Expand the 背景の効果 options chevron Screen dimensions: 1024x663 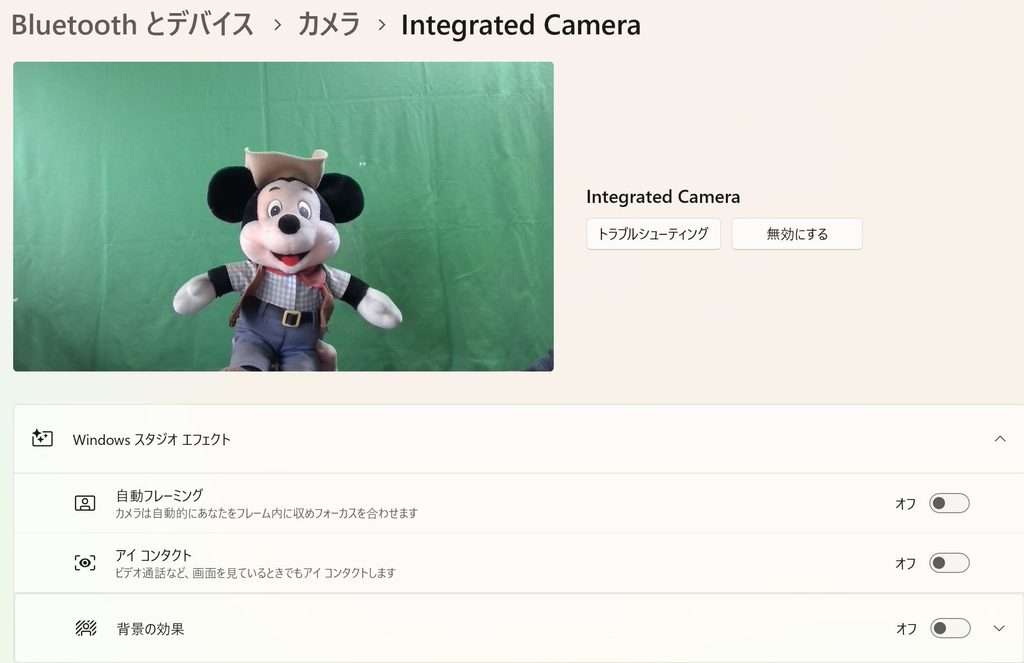[x=999, y=628]
